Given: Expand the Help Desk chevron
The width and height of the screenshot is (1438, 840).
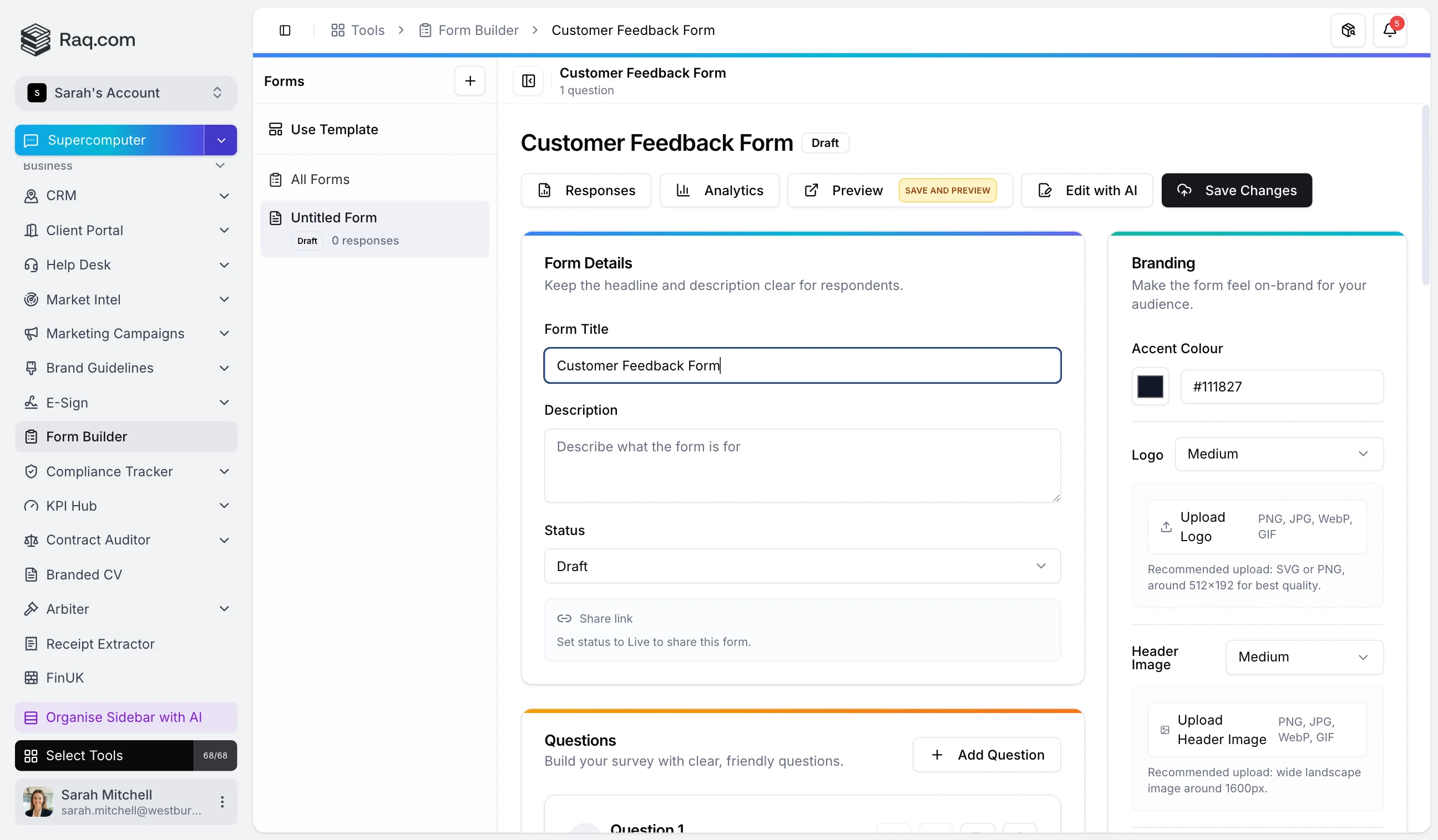Looking at the screenshot, I should click(224, 264).
